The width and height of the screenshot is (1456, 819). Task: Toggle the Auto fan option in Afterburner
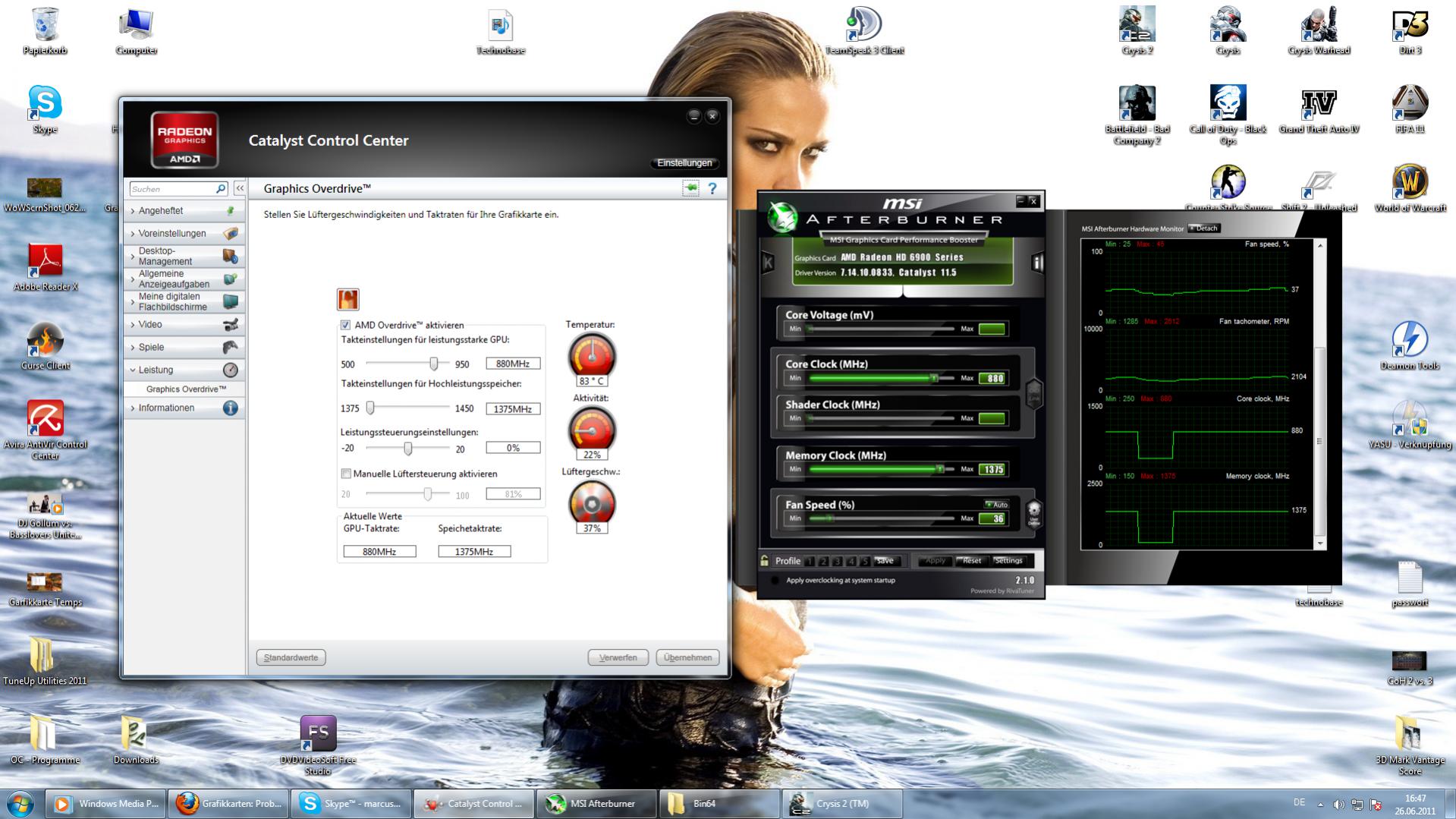[996, 504]
